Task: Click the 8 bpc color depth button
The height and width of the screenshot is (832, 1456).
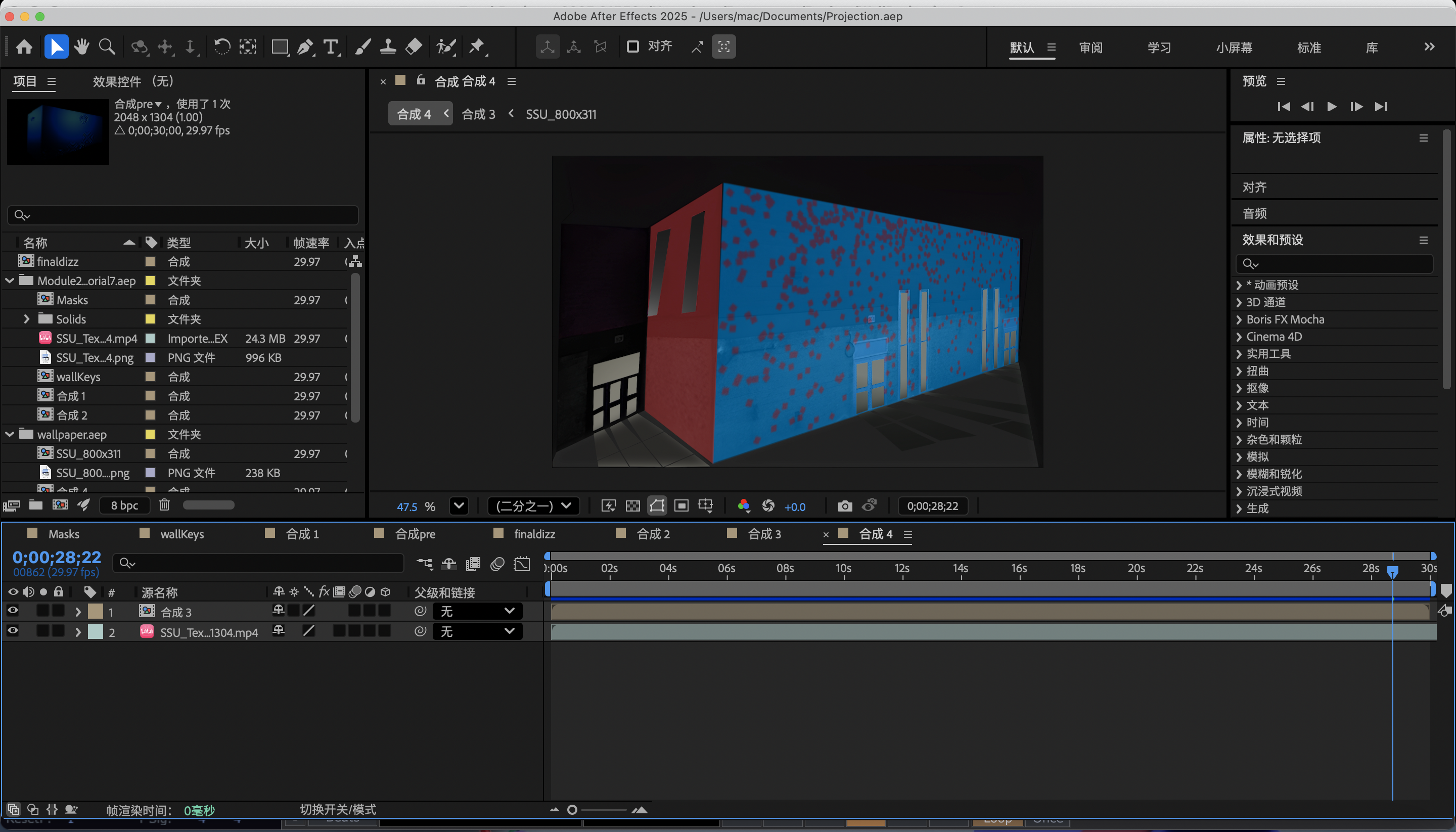Action: (x=124, y=505)
